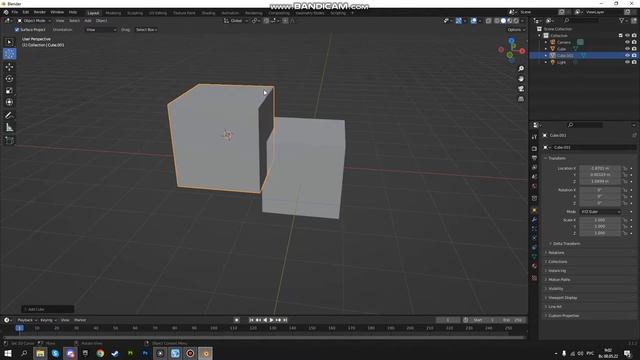640x360 pixels.
Task: Select the Select Box tool in toolbar
Action: click(9, 42)
